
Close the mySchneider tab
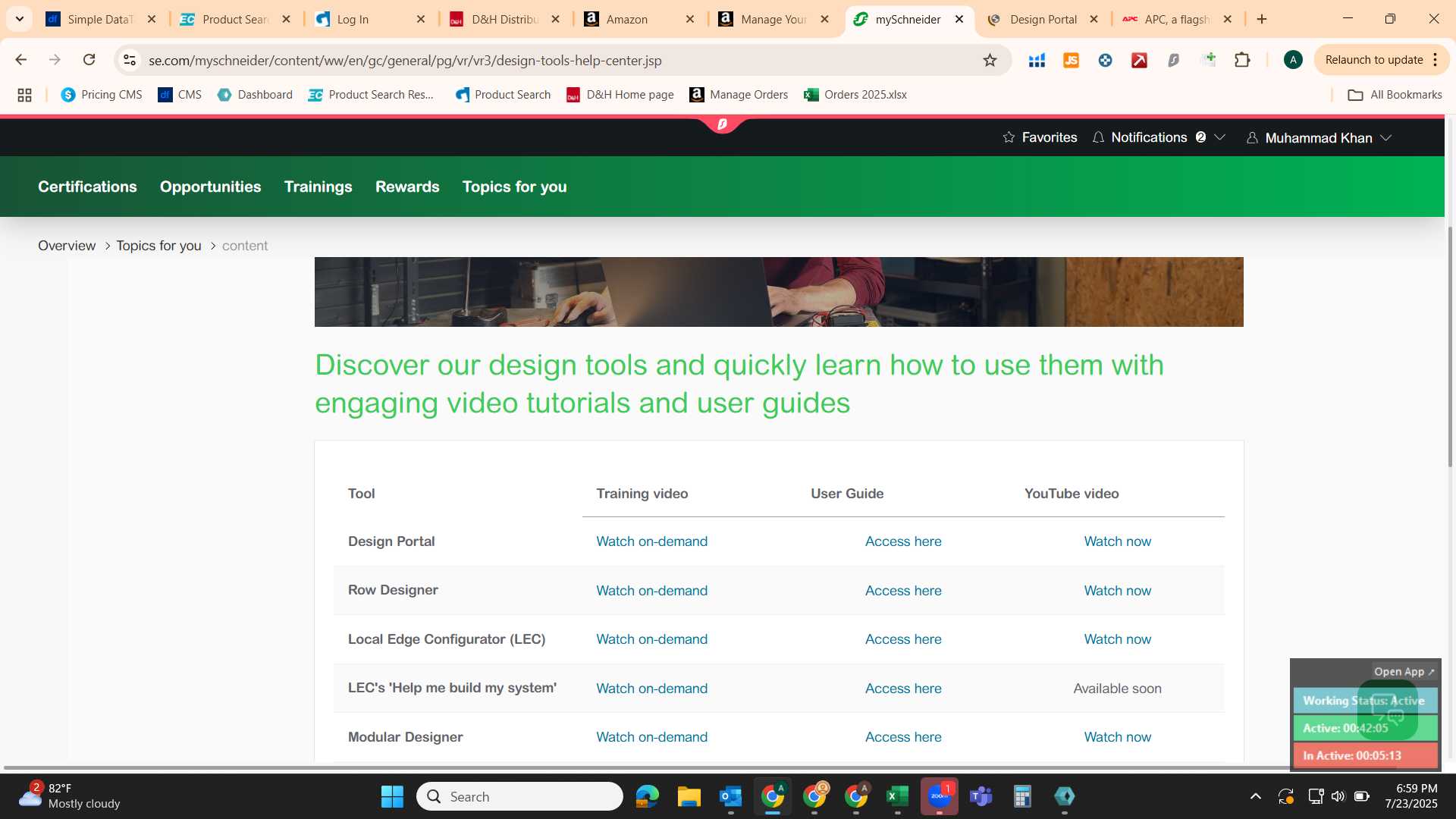(959, 19)
